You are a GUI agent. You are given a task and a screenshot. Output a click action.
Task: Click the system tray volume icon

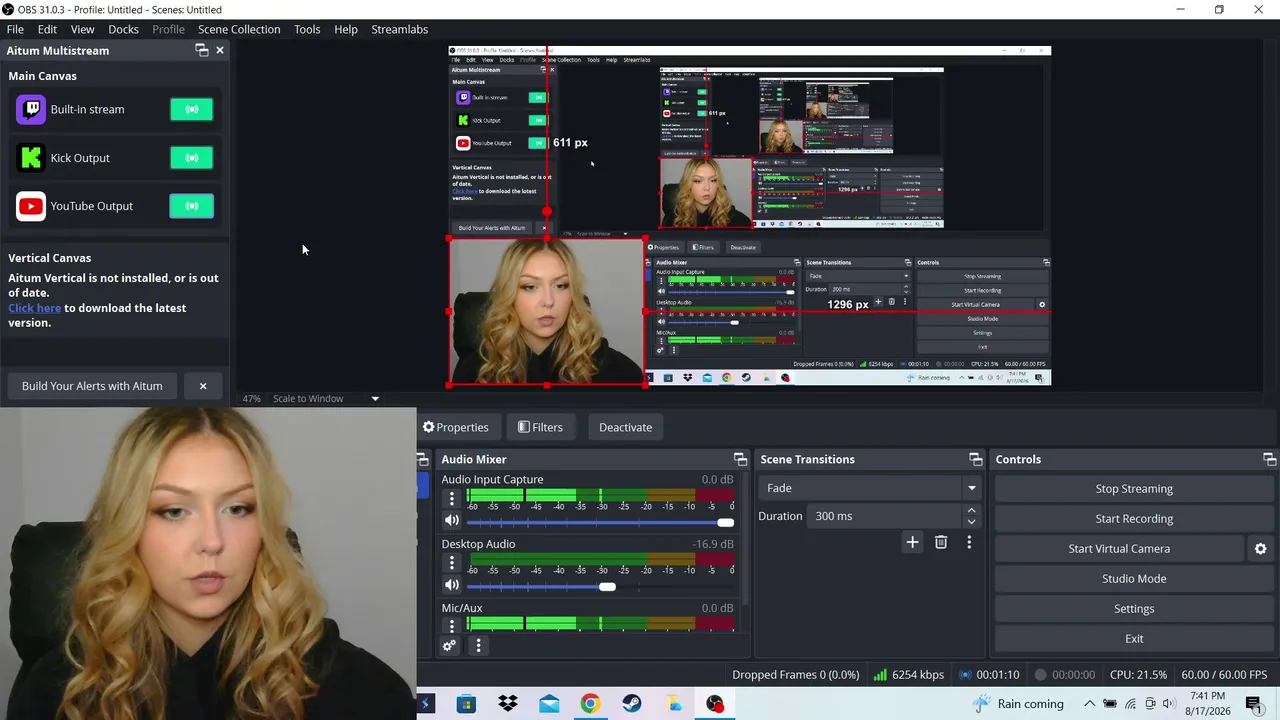coord(1169,704)
